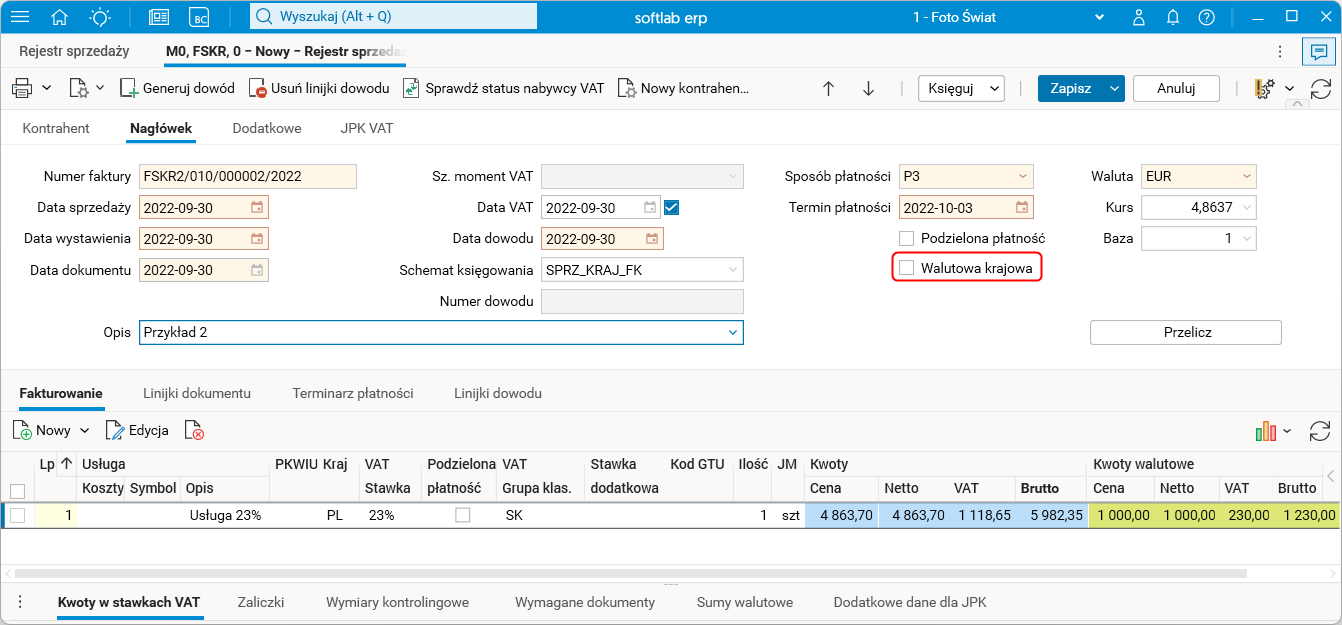Click the move up arrow icon

point(828,88)
